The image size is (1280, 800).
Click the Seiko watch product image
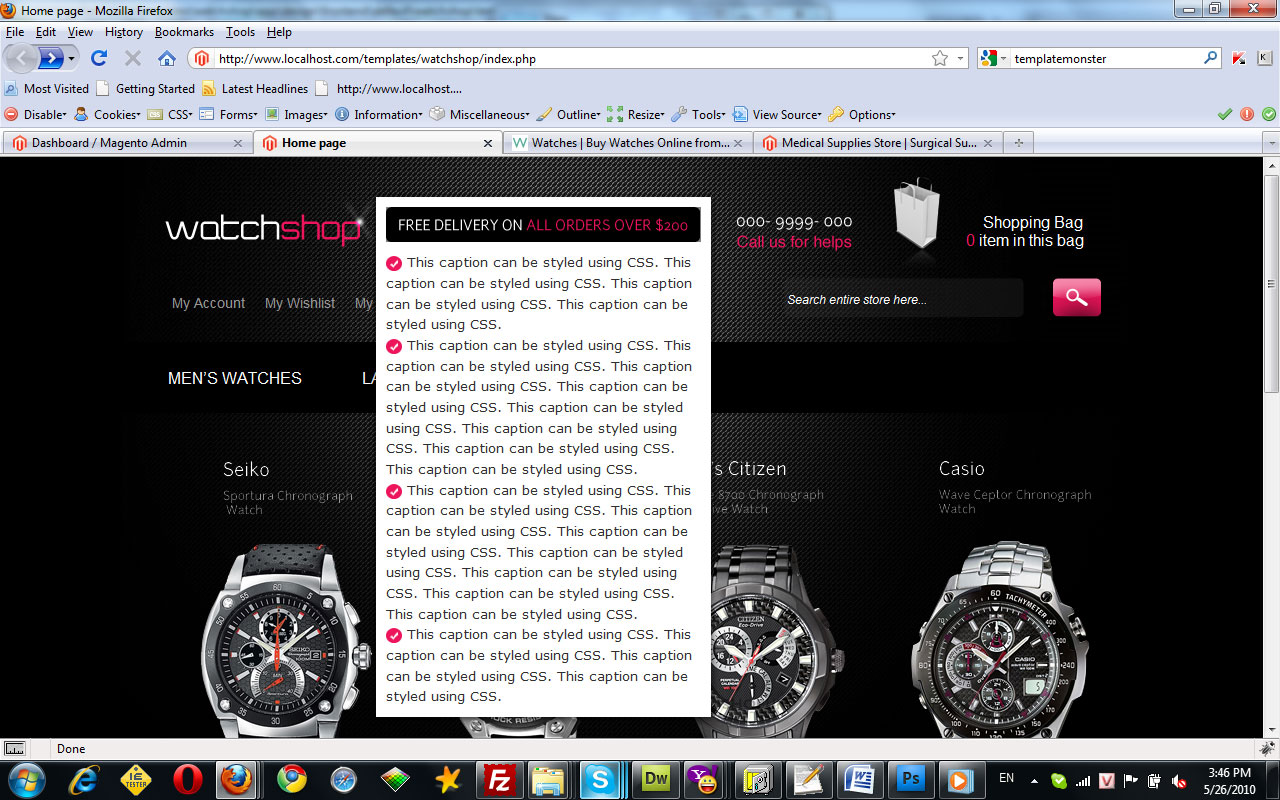285,640
